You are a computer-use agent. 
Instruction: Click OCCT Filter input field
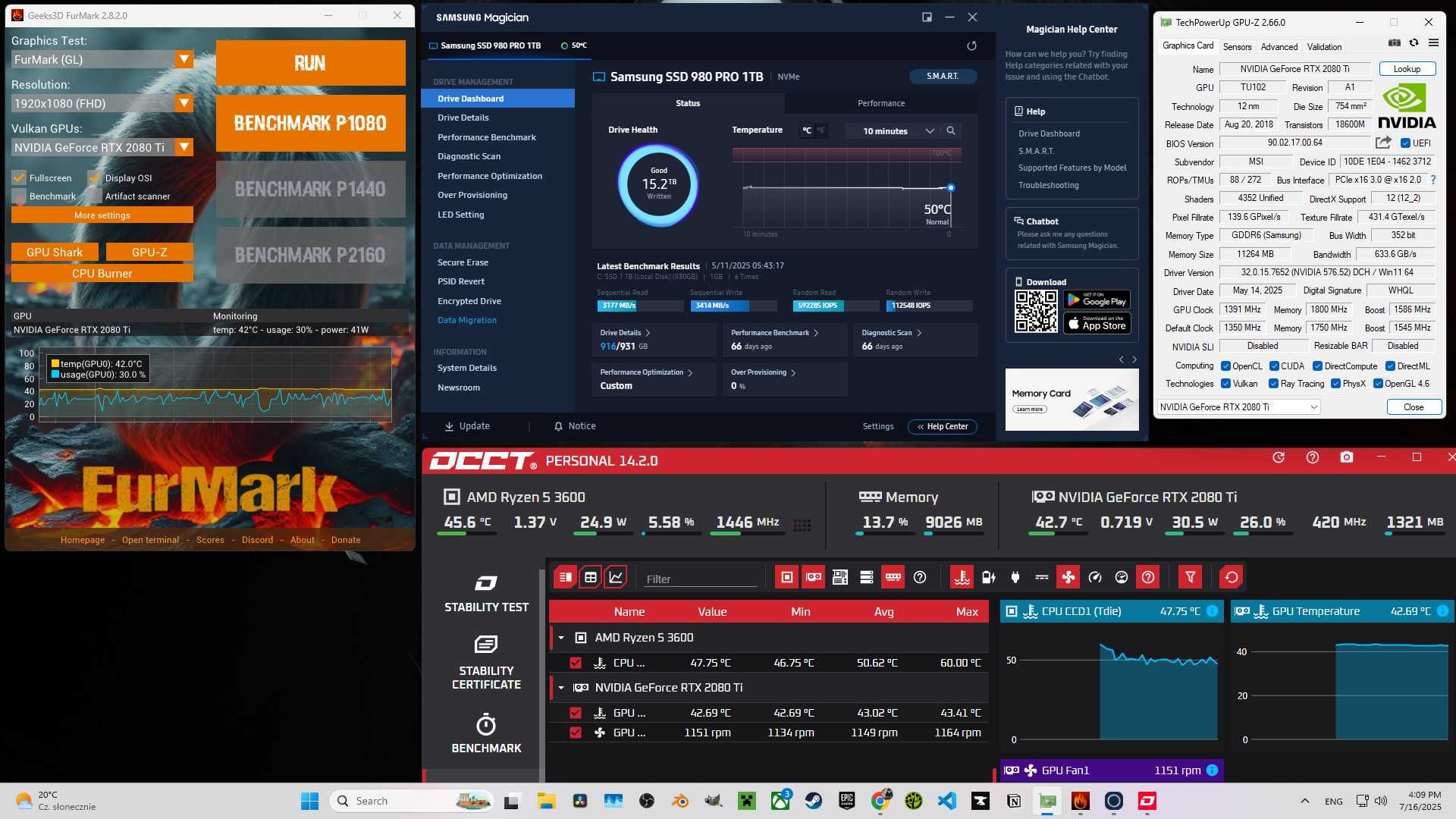tap(701, 579)
